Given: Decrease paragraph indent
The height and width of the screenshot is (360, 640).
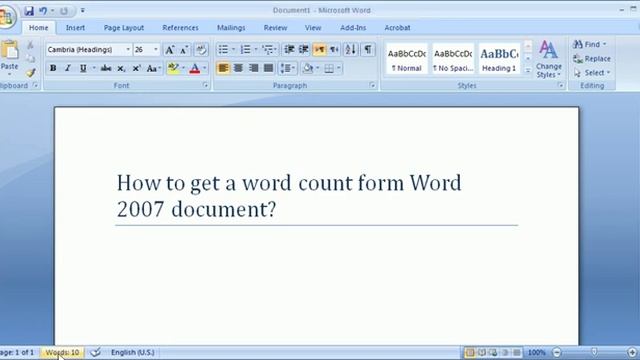Looking at the screenshot, I should pos(289,49).
